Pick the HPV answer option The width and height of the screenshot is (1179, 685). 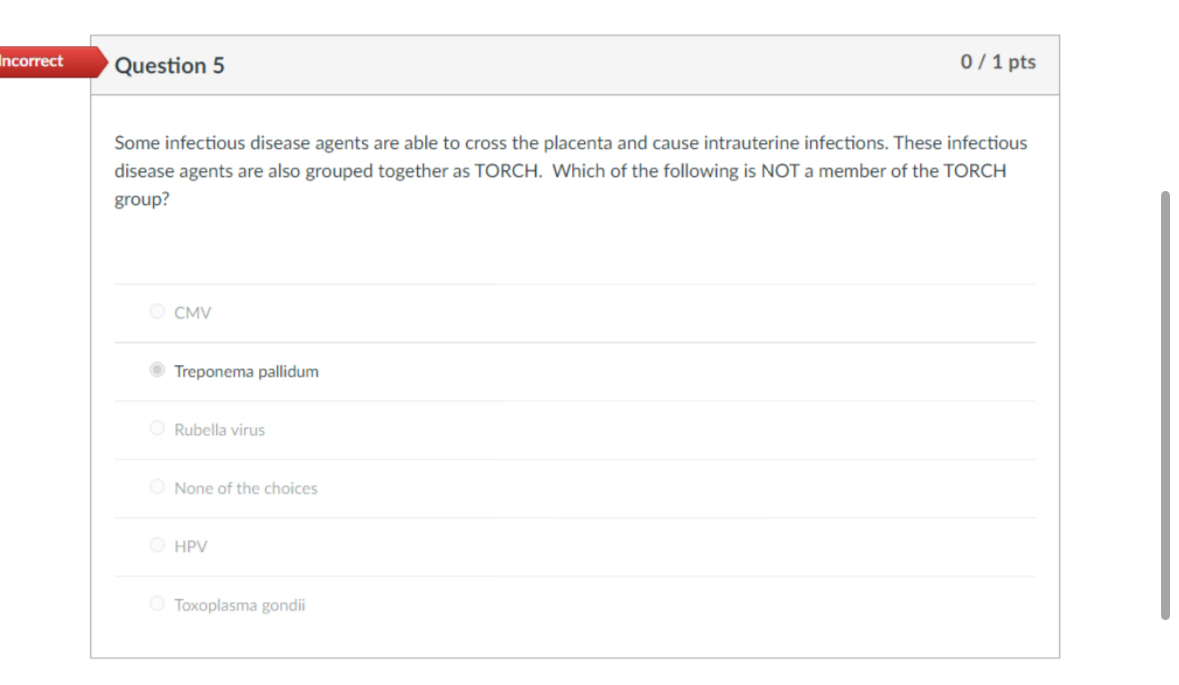click(157, 545)
